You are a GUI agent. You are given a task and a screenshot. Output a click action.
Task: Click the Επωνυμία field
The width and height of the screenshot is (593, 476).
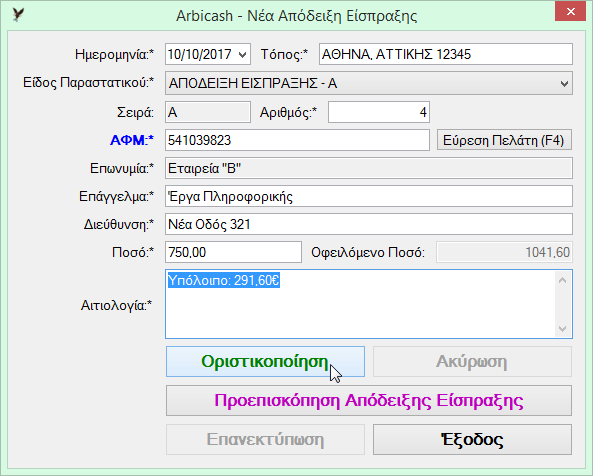[x=369, y=168]
